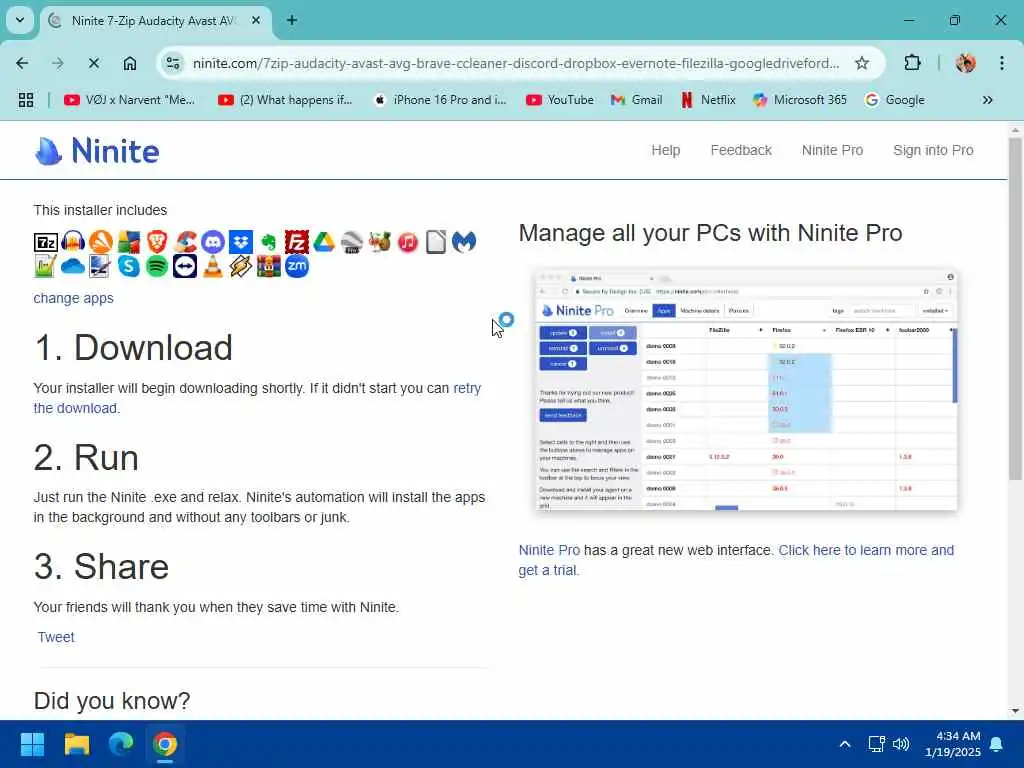
Task: Click the address bar URL
Action: (516, 63)
